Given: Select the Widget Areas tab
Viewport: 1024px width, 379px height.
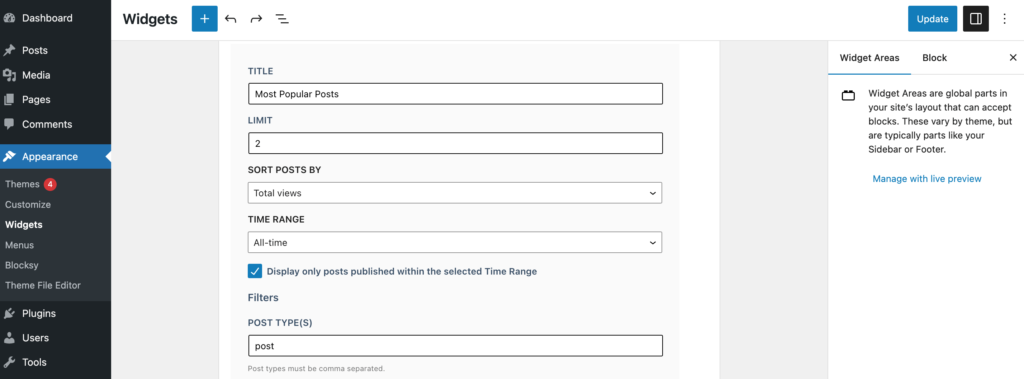Looking at the screenshot, I should pyautogui.click(x=869, y=58).
